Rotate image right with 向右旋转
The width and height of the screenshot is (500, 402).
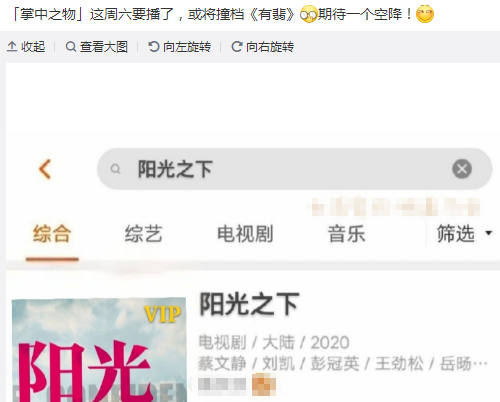tap(262, 47)
